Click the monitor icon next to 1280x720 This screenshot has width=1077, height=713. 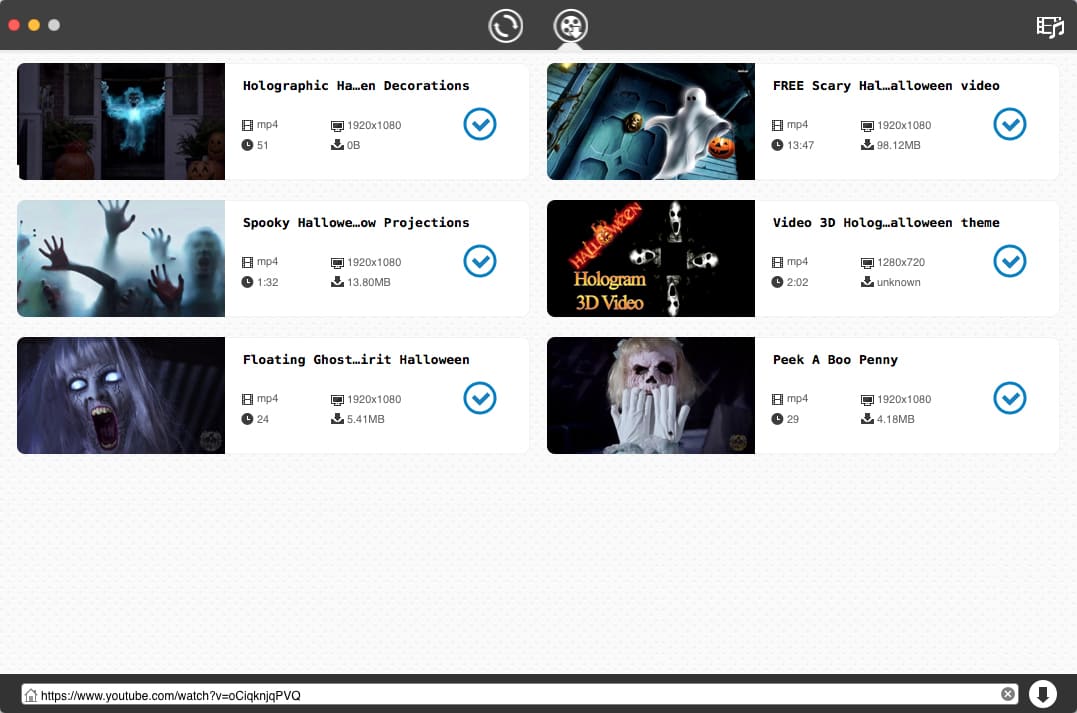pos(868,262)
